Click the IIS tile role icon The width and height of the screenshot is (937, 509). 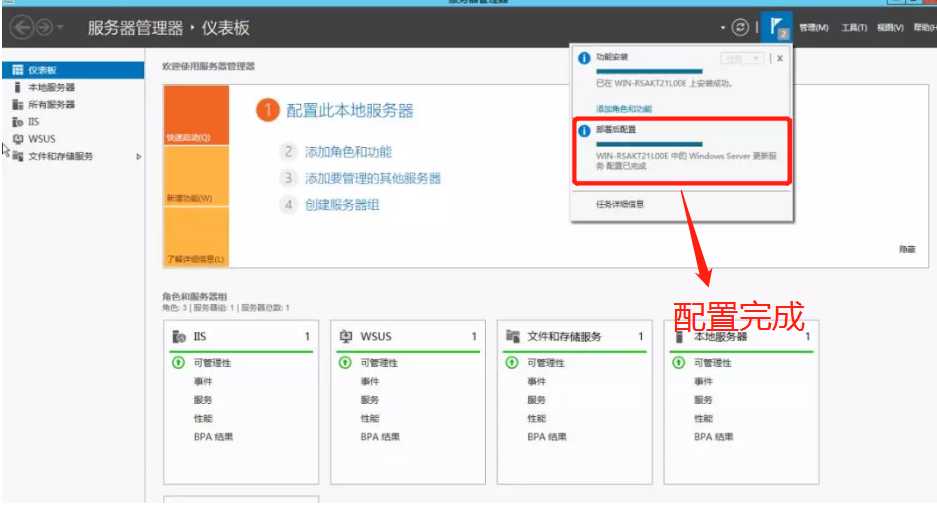coord(179,337)
